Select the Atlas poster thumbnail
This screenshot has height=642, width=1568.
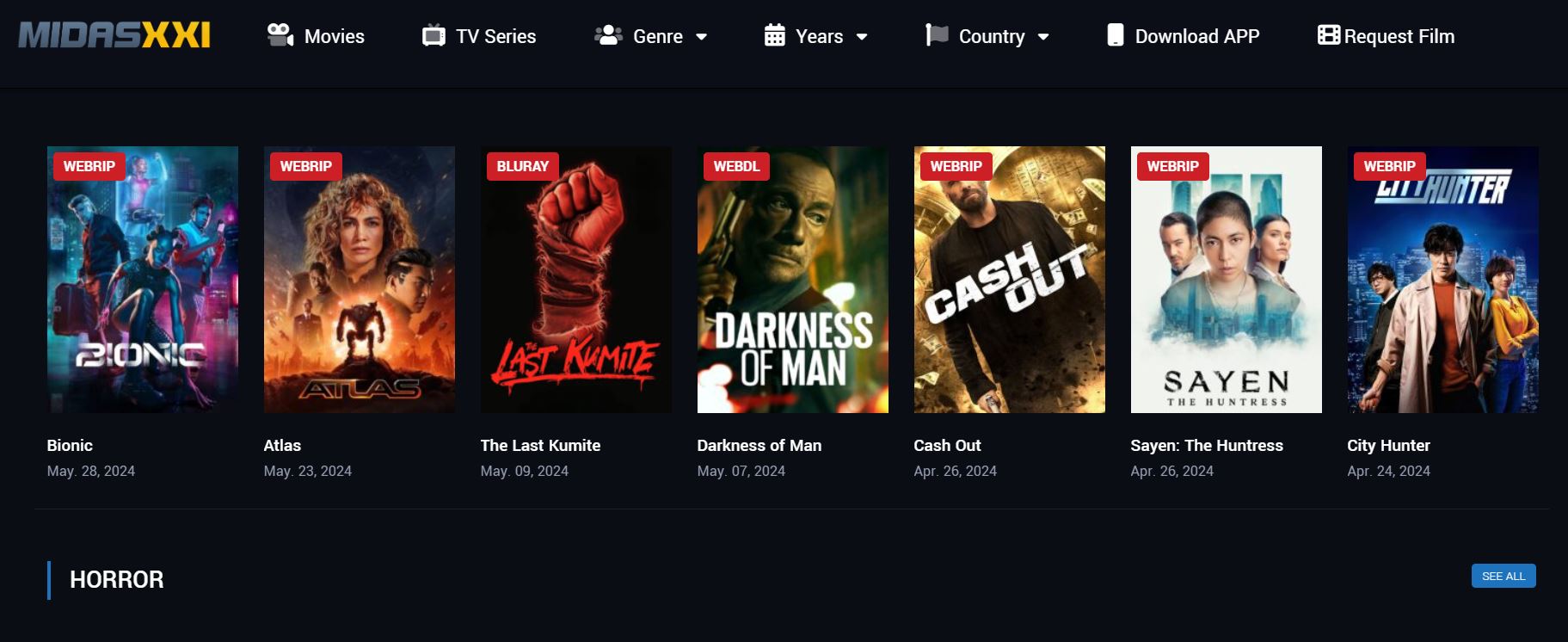point(360,280)
